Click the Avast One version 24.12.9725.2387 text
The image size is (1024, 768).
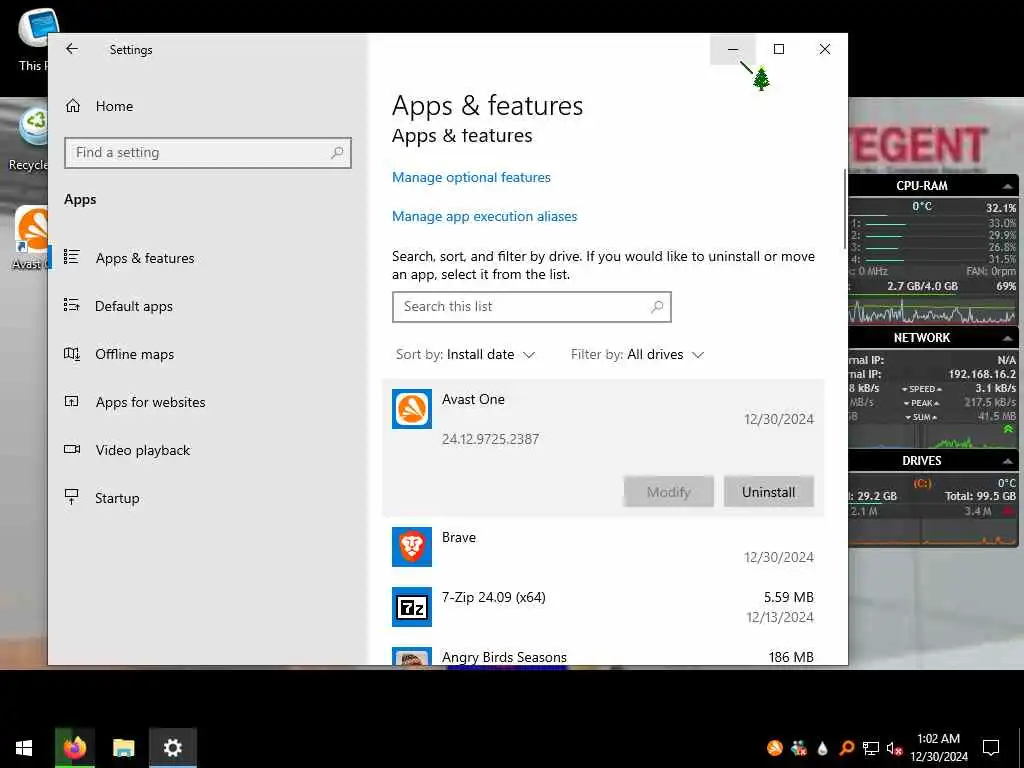point(490,439)
